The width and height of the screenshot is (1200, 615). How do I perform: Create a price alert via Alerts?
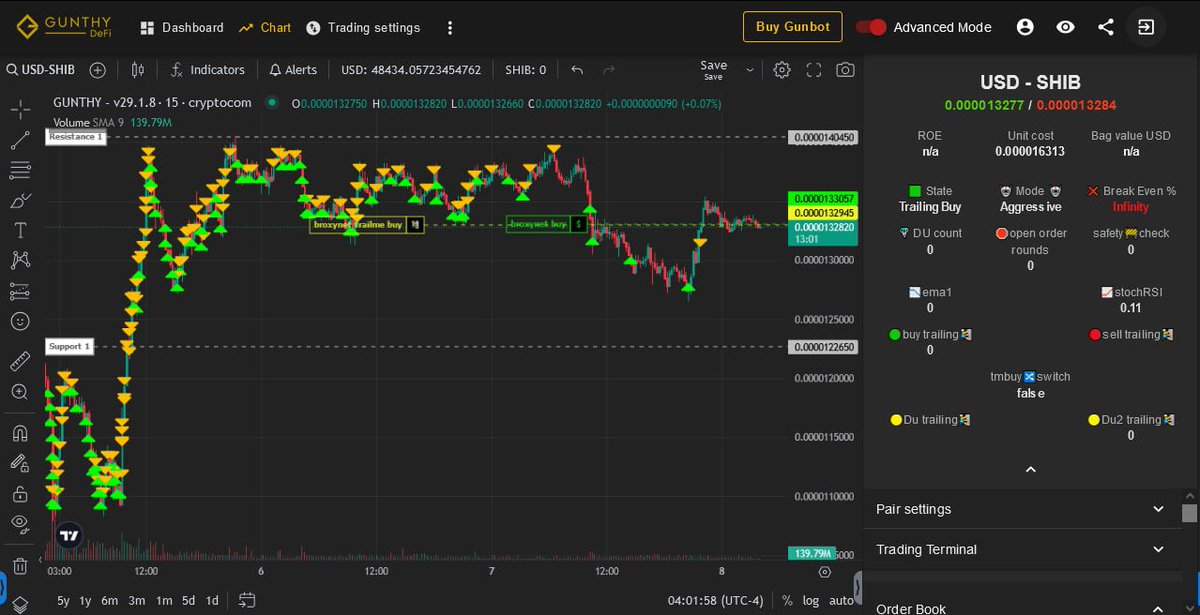tap(293, 70)
